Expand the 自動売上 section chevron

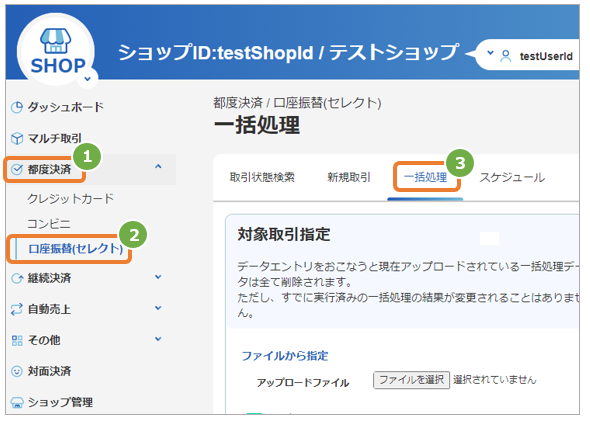point(158,308)
